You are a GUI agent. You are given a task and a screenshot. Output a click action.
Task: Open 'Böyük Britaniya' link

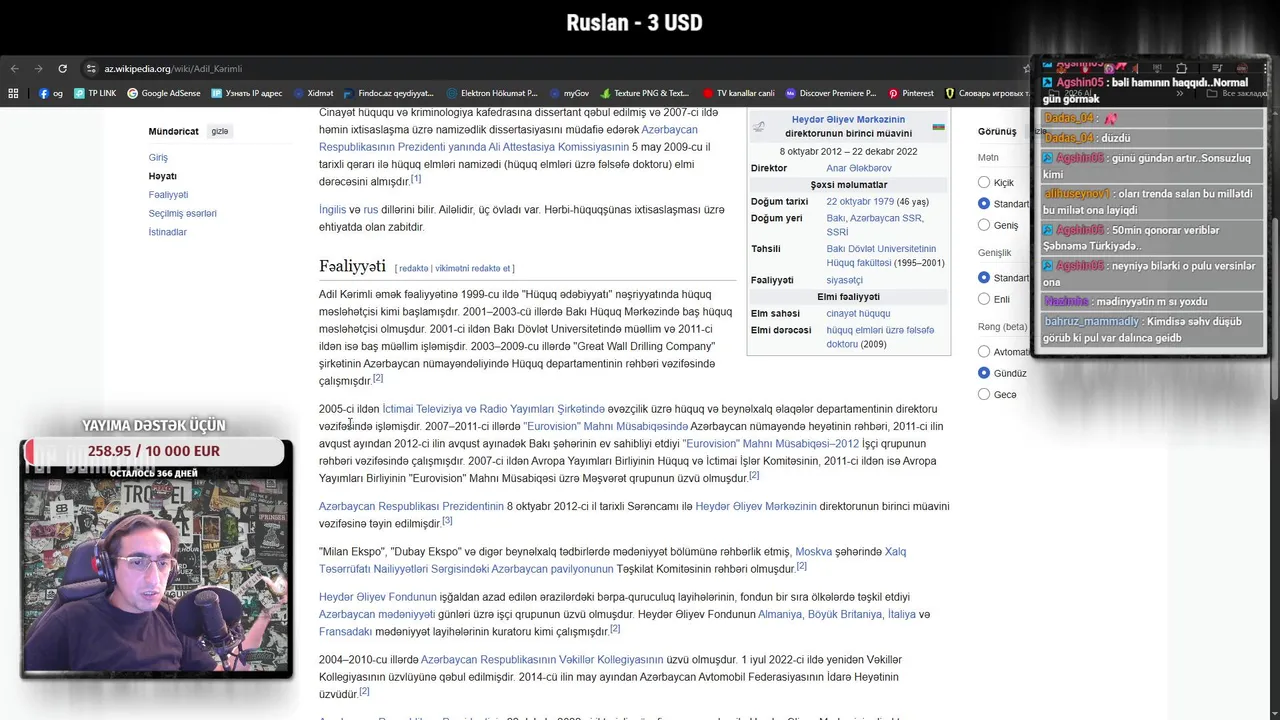pos(844,615)
